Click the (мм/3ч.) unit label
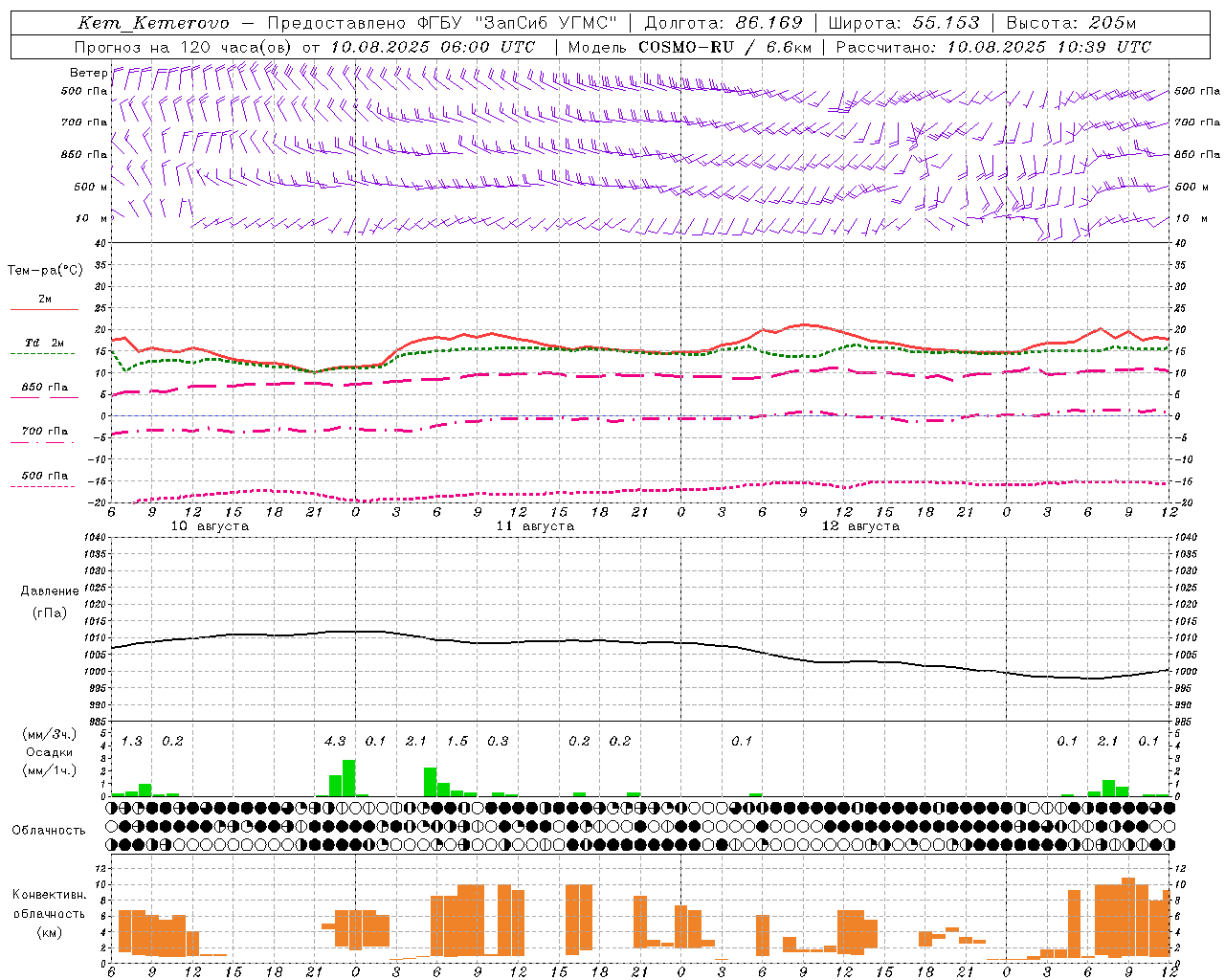The width and height of the screenshot is (1225, 980). pyautogui.click(x=50, y=734)
